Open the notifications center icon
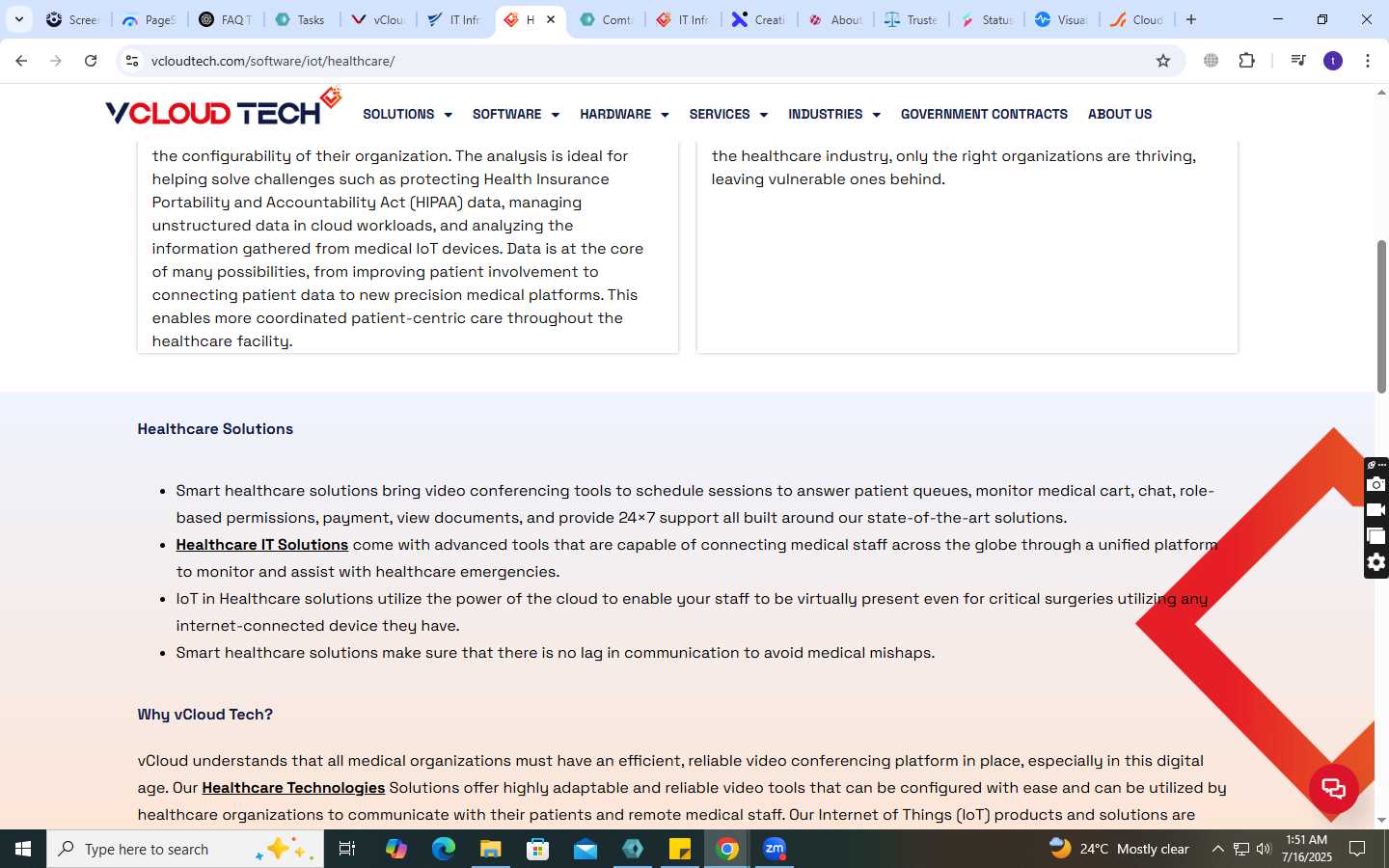This screenshot has width=1389, height=868. click(1357, 849)
